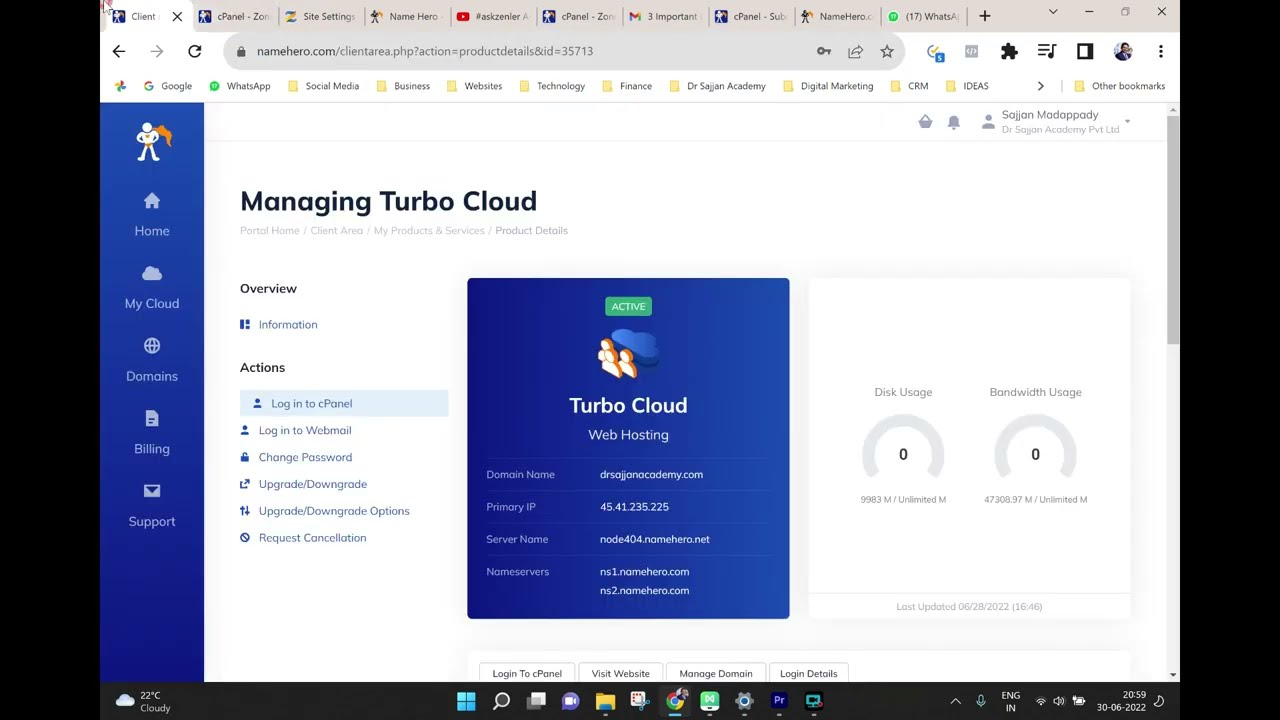This screenshot has height=720, width=1280.
Task: Click the NameHero logo in sidebar
Action: coord(153,142)
